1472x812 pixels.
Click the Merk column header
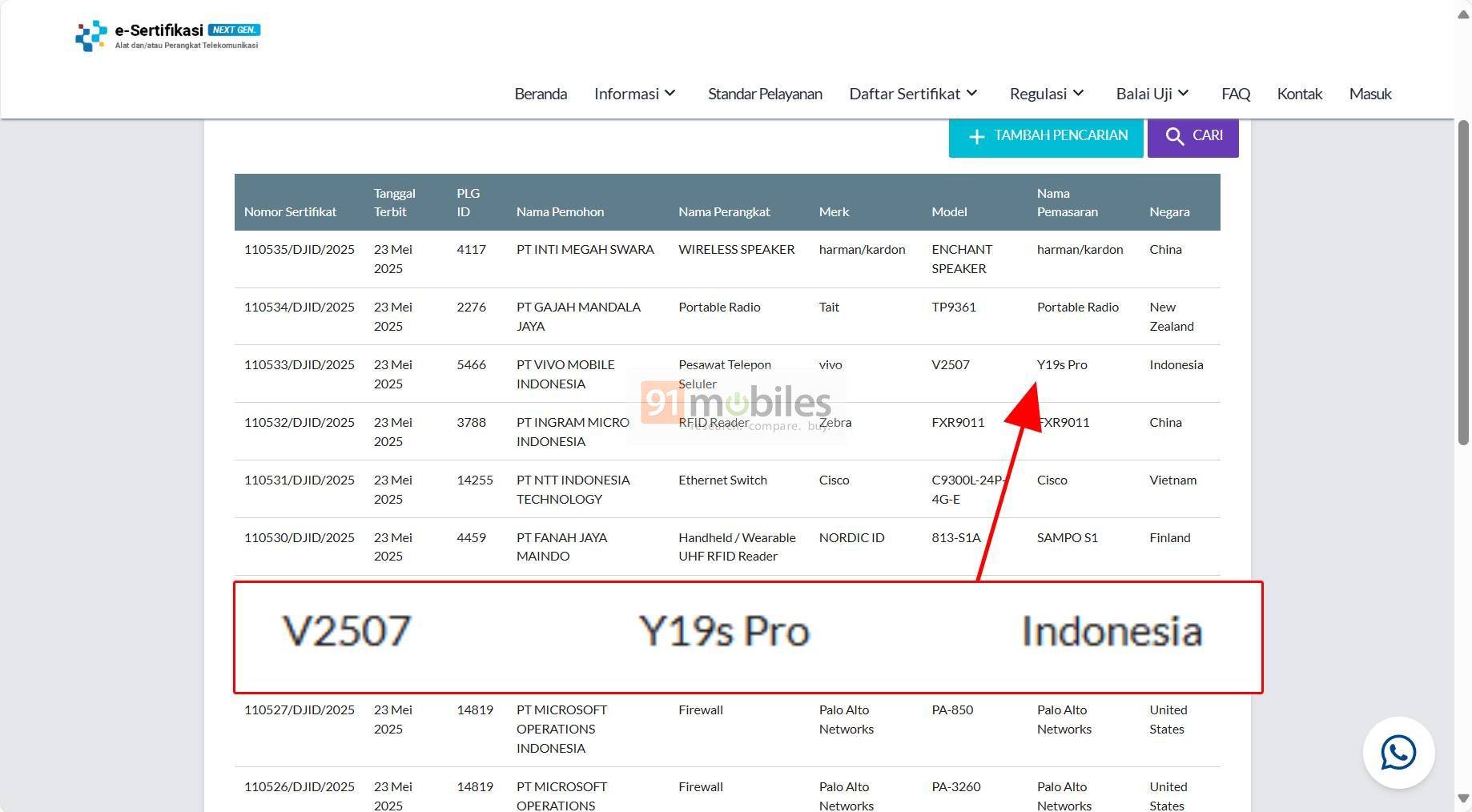tap(834, 211)
